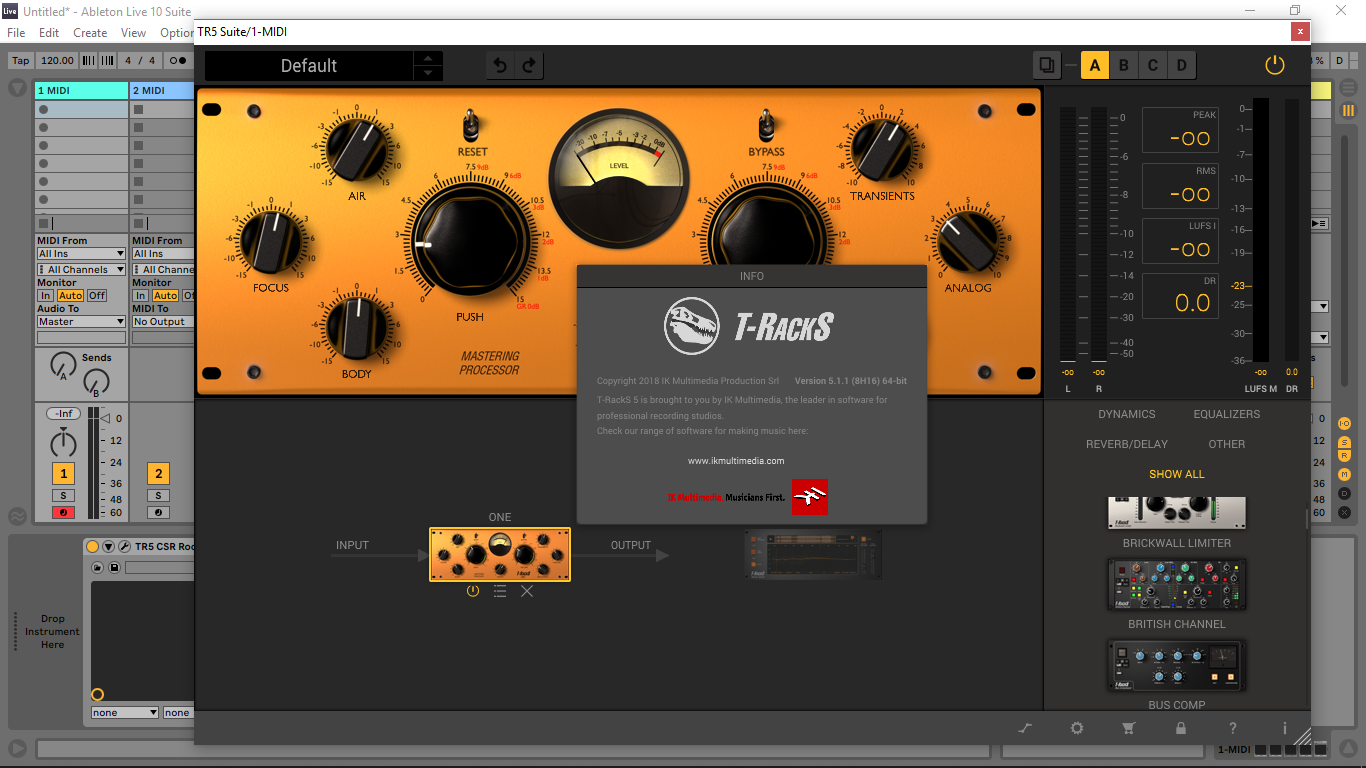
Task: Switch to preset slot A
Action: (1095, 66)
